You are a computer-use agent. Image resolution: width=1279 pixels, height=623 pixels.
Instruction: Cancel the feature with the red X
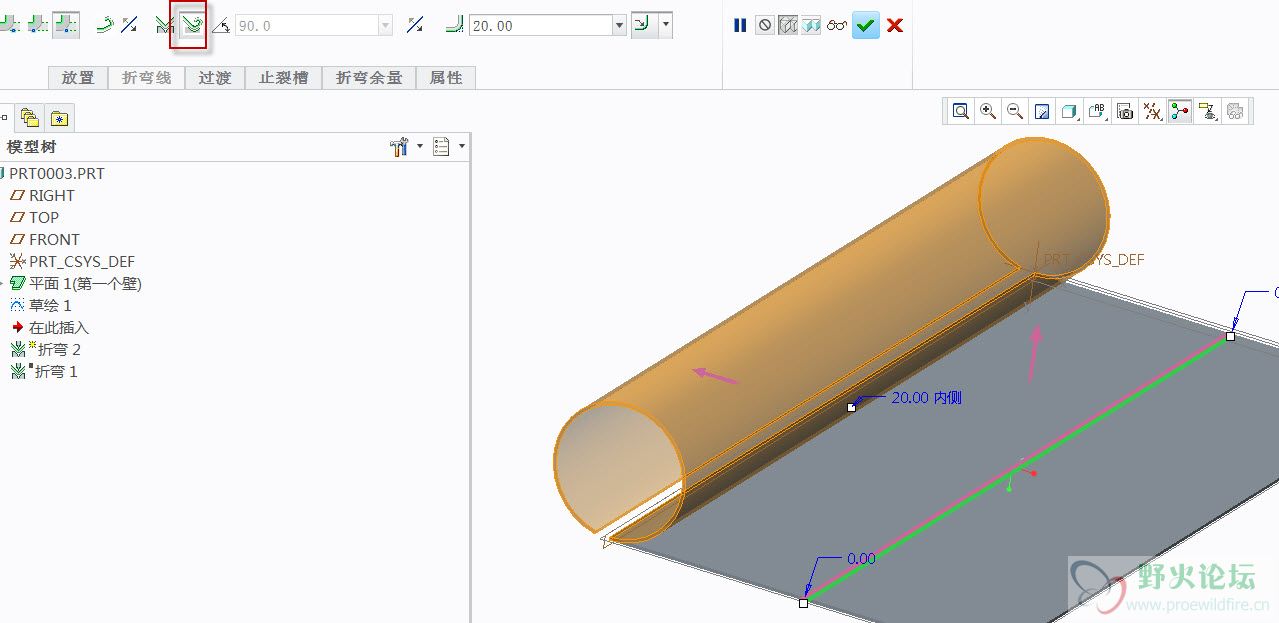895,26
